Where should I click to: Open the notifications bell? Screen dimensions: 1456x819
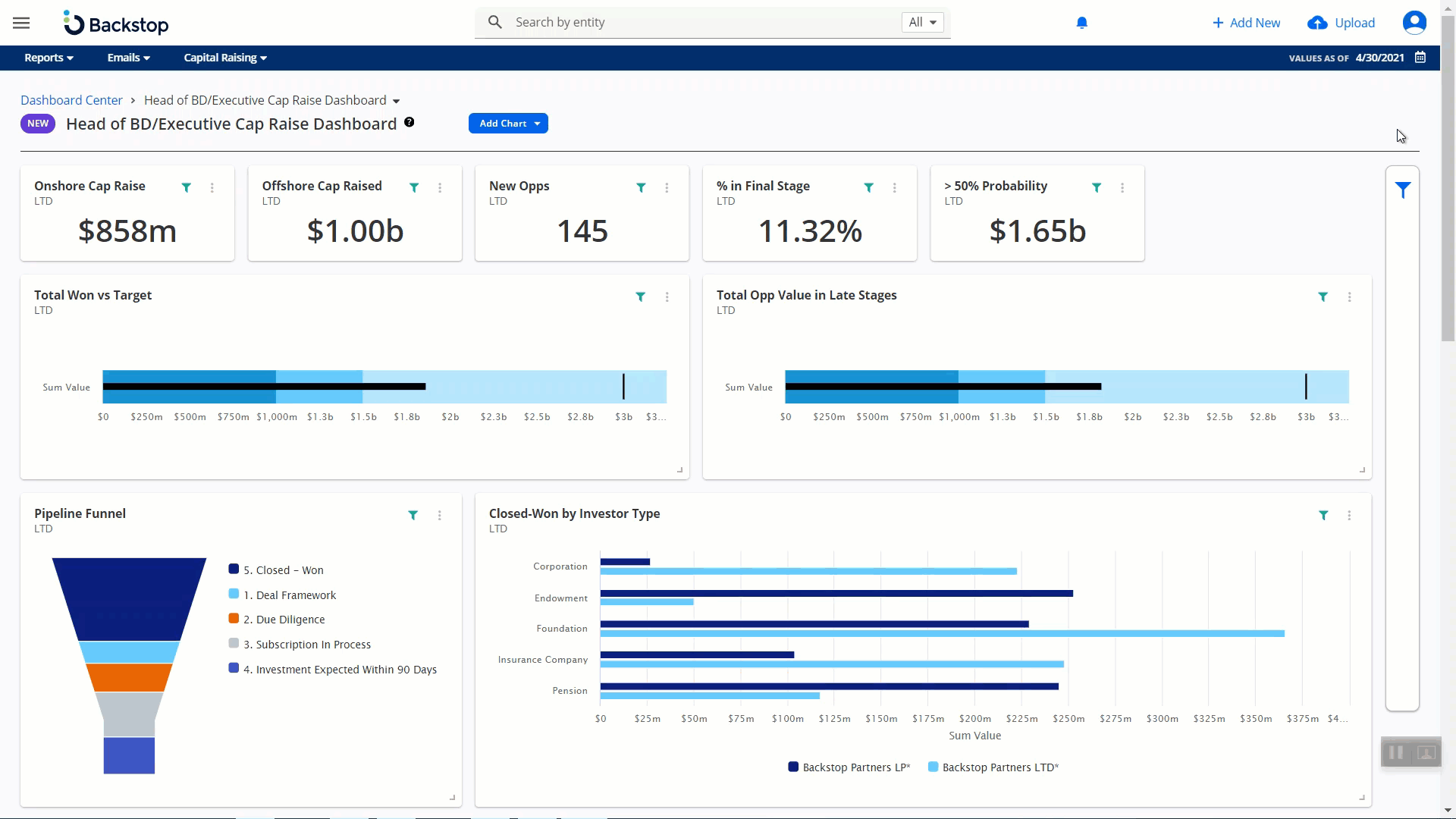click(1082, 23)
